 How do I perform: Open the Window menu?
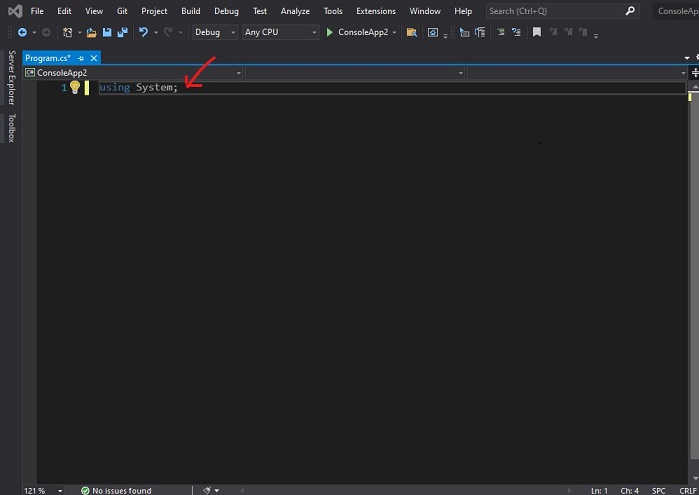(x=425, y=11)
